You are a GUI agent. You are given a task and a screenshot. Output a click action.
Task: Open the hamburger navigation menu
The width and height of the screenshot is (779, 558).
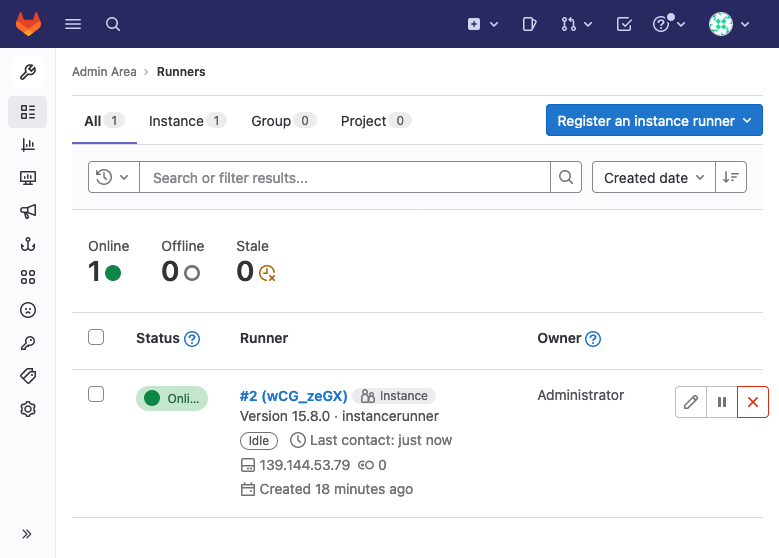(x=73, y=24)
